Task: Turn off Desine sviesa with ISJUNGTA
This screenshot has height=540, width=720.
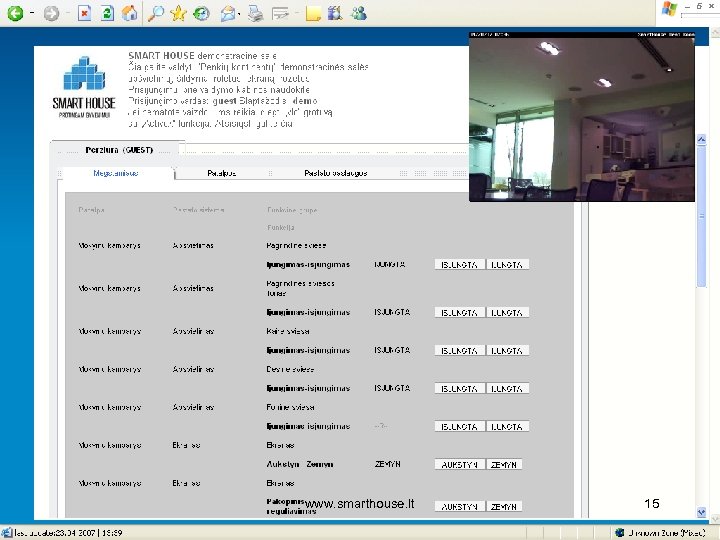Action: [459, 388]
